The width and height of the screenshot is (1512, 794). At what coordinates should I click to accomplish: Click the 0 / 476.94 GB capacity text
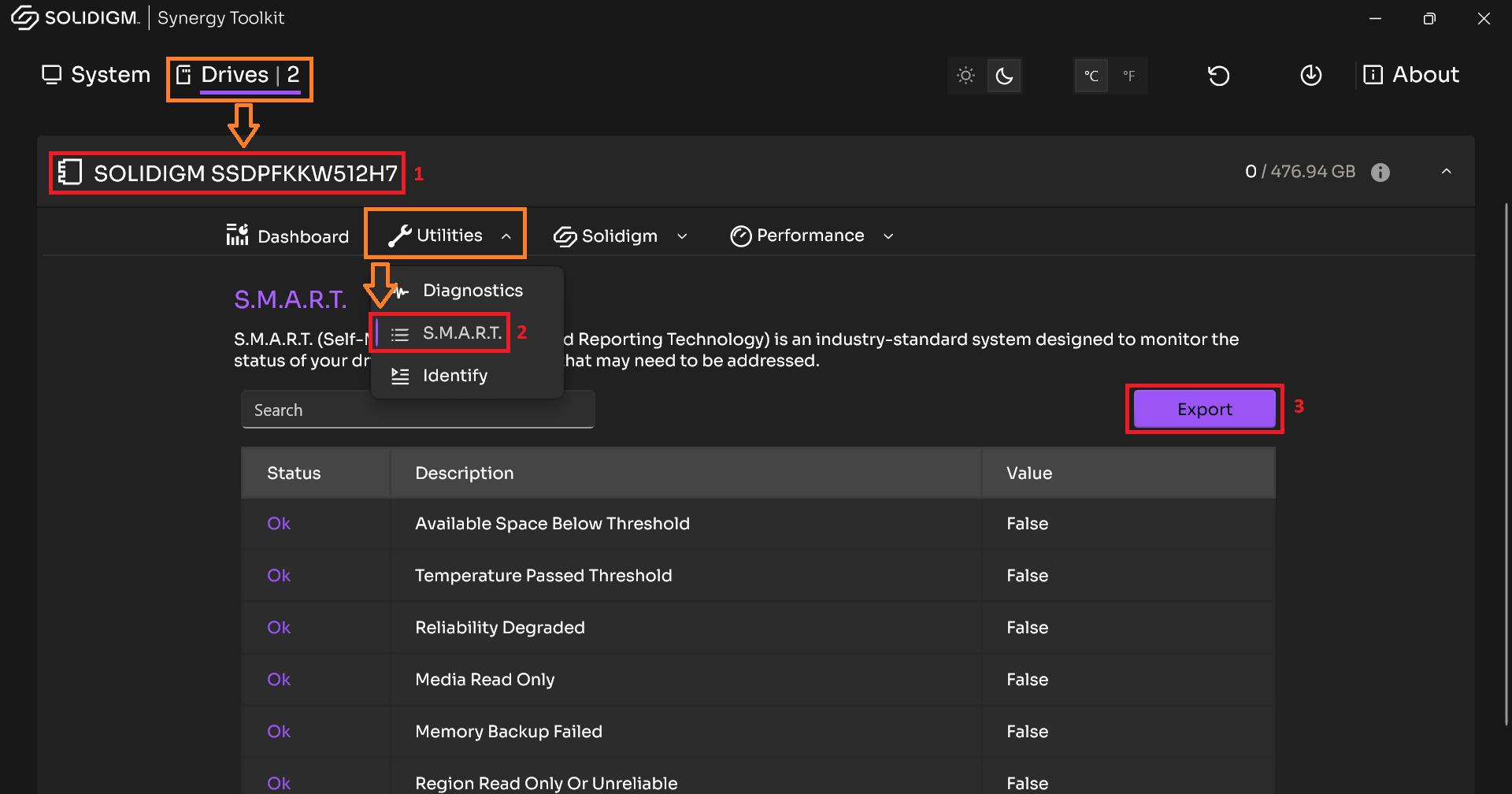tap(1300, 172)
